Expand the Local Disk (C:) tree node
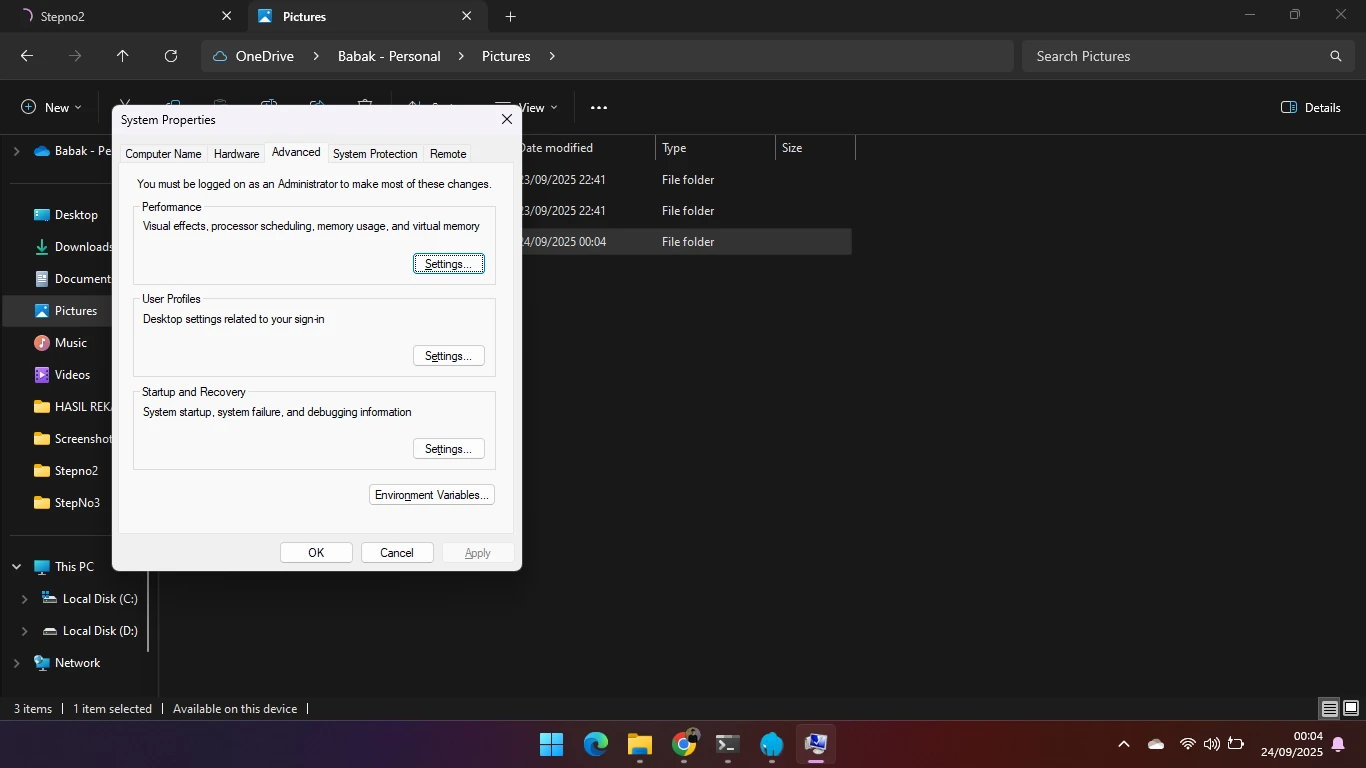The image size is (1366, 768). click(x=24, y=599)
